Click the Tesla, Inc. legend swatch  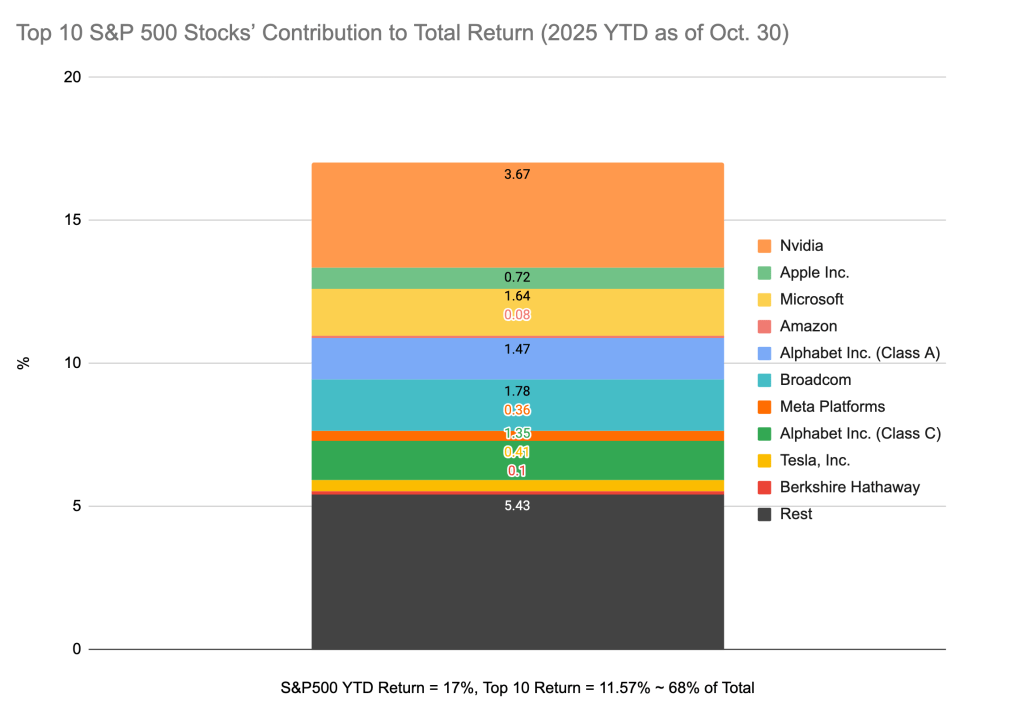[x=765, y=460]
